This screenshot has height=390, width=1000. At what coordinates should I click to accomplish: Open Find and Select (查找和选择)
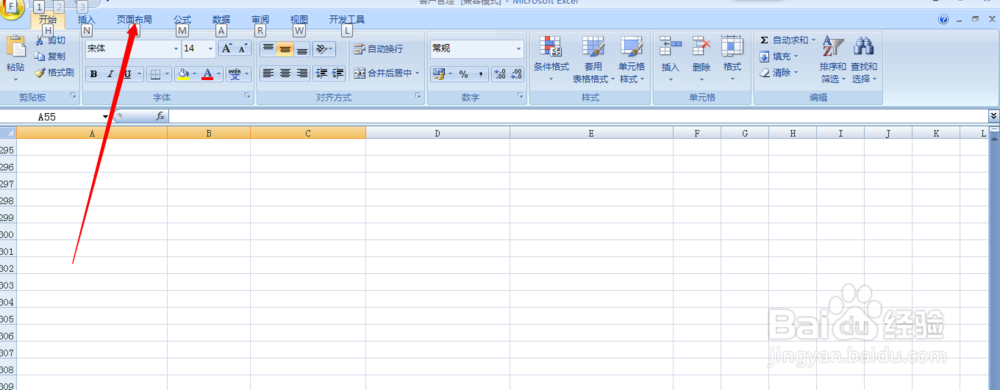[864, 59]
